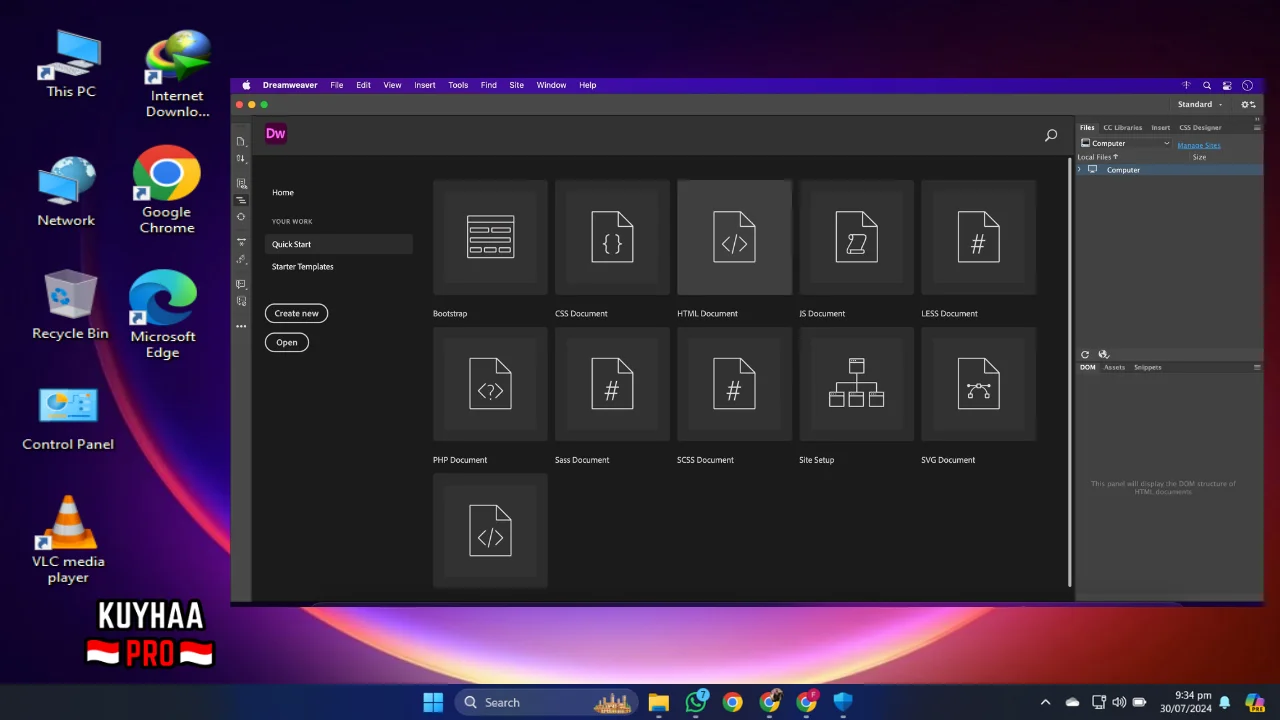Open the File menu
1280x720 pixels.
point(337,85)
